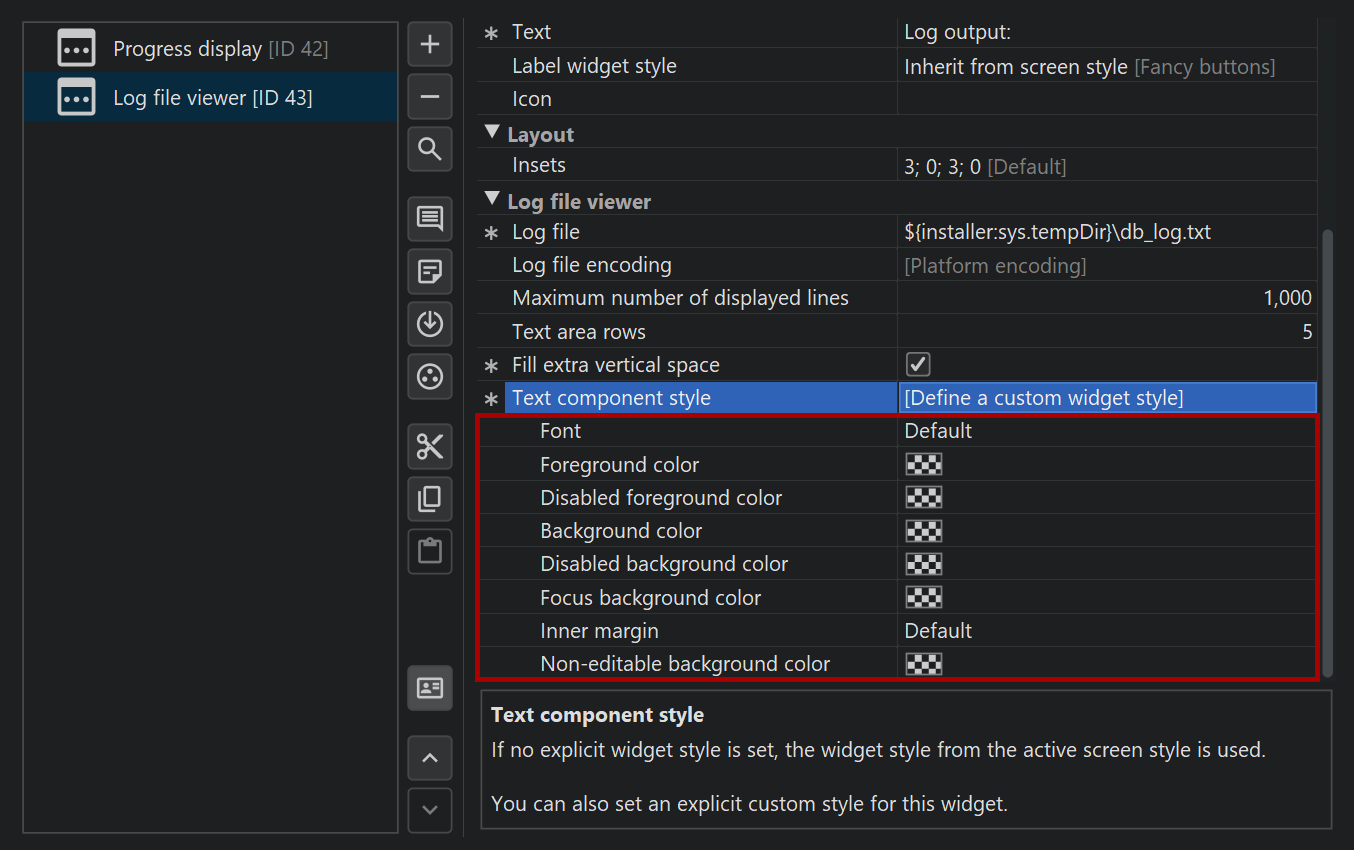This screenshot has height=850, width=1354.
Task: Click the remove (minus) button
Action: (430, 97)
